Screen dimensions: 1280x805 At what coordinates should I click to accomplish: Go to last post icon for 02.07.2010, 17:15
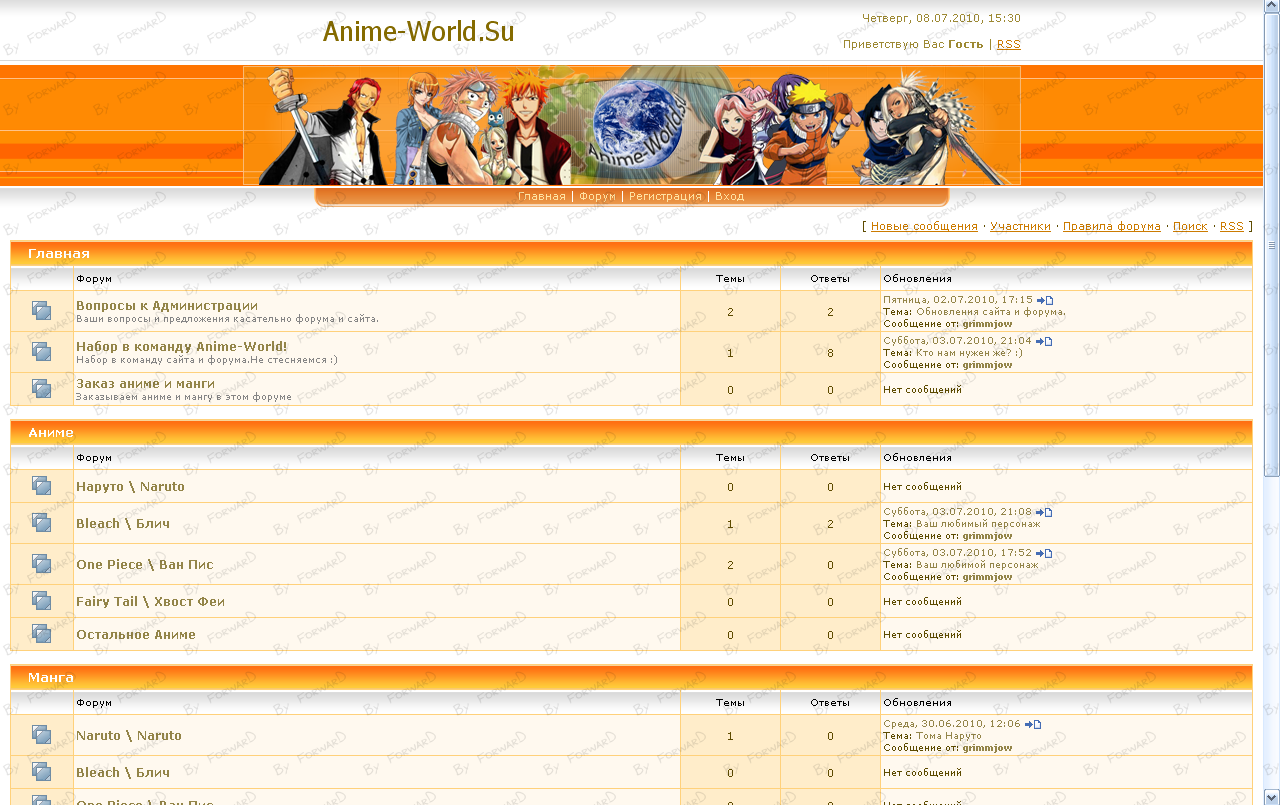[x=1045, y=300]
